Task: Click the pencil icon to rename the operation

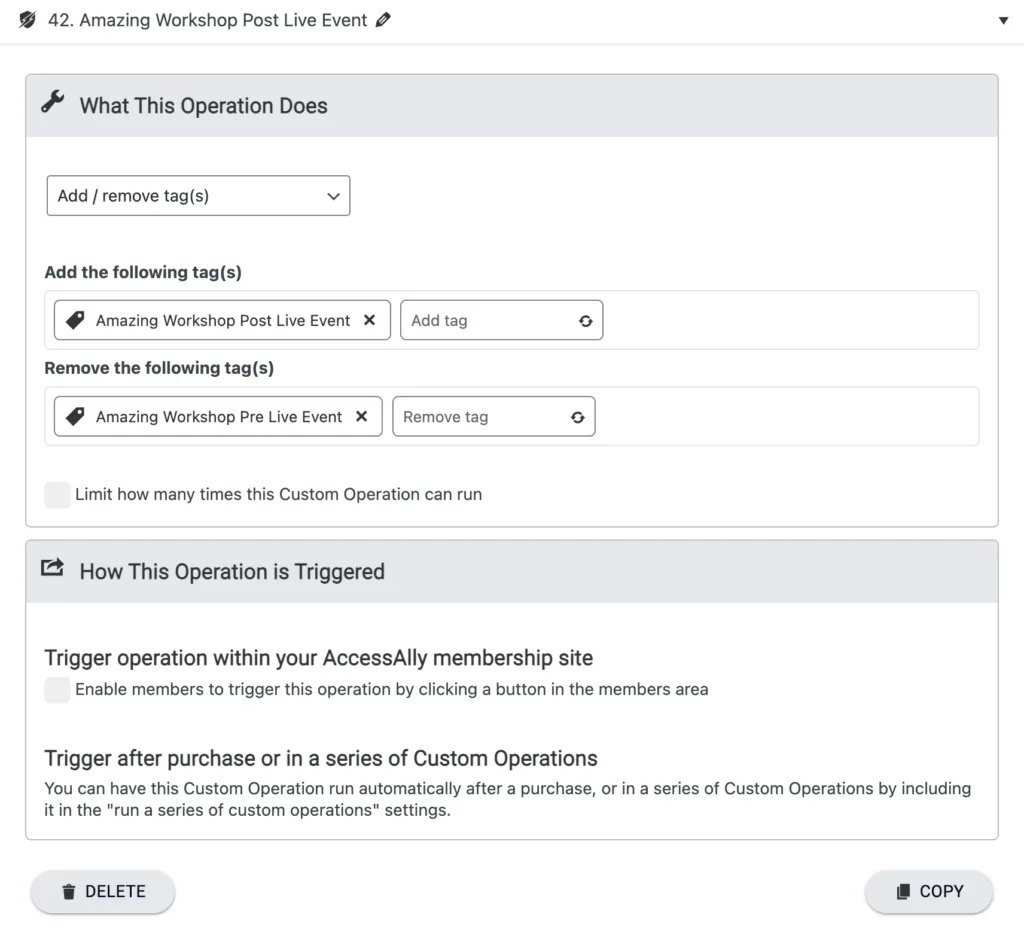Action: pyautogui.click(x=383, y=20)
